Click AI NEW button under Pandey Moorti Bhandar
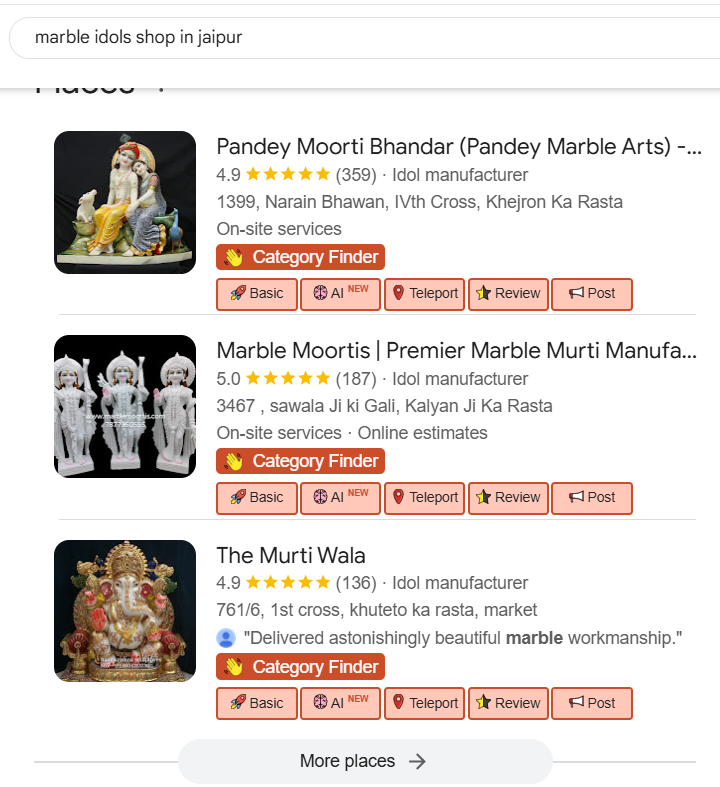Image resolution: width=720 pixels, height=787 pixels. click(340, 294)
